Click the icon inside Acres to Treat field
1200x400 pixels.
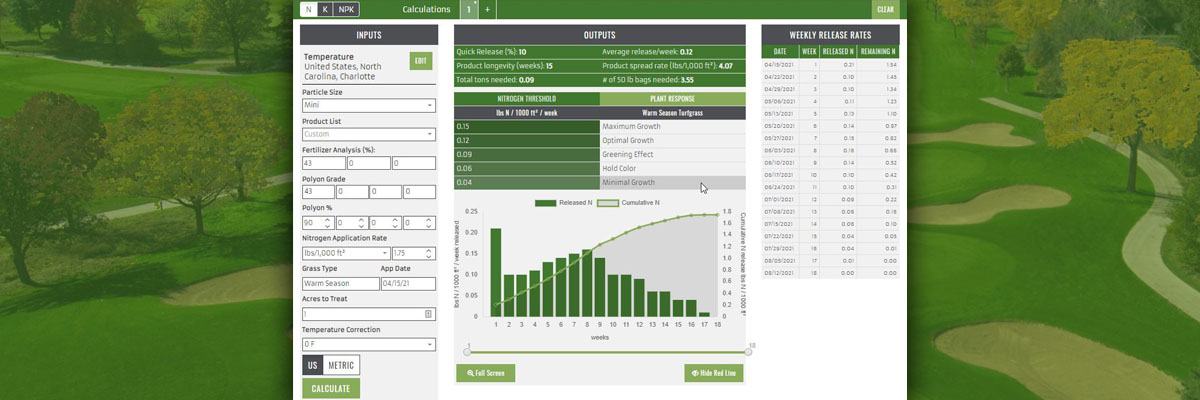tap(428, 314)
